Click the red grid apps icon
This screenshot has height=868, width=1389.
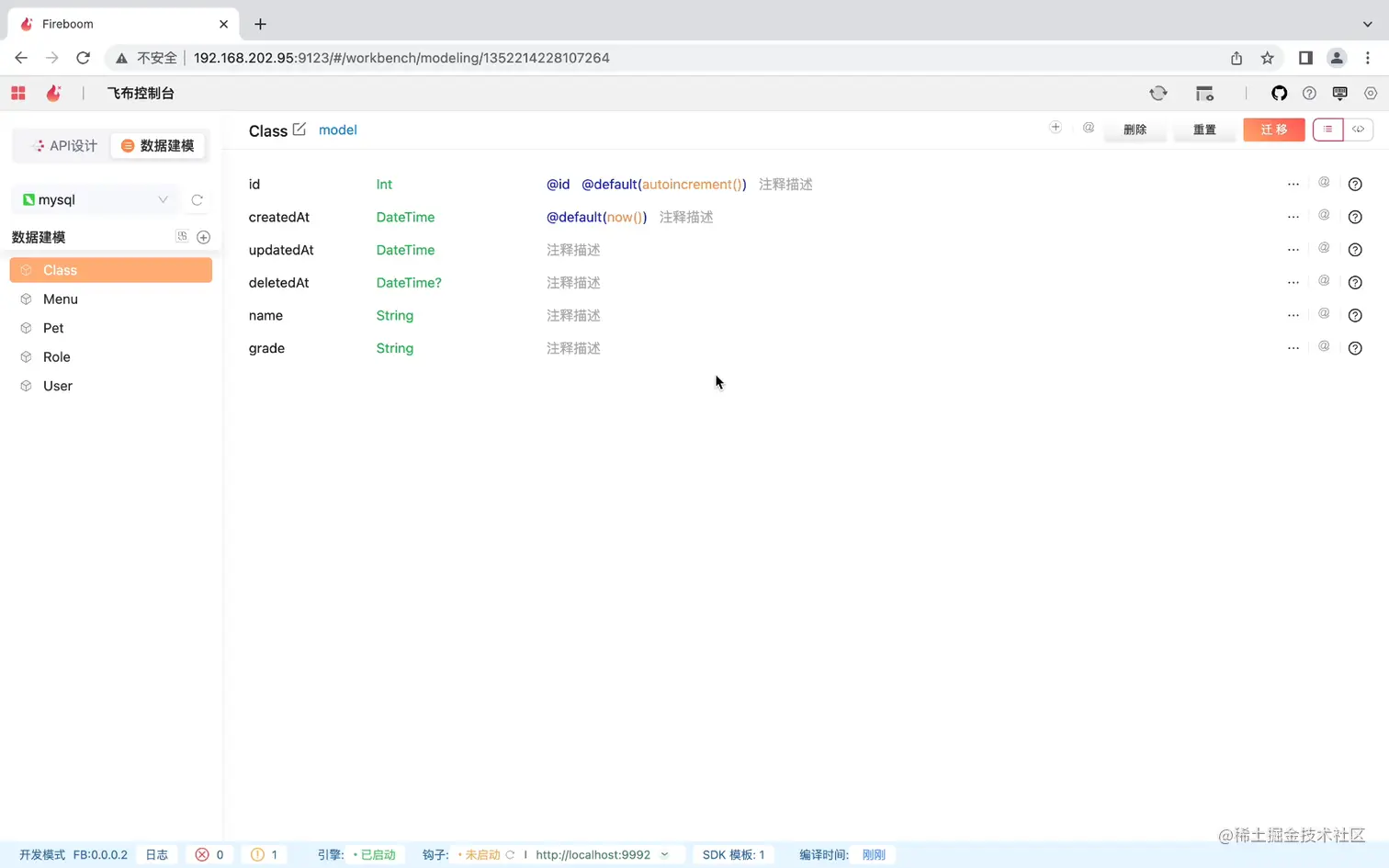[x=18, y=93]
